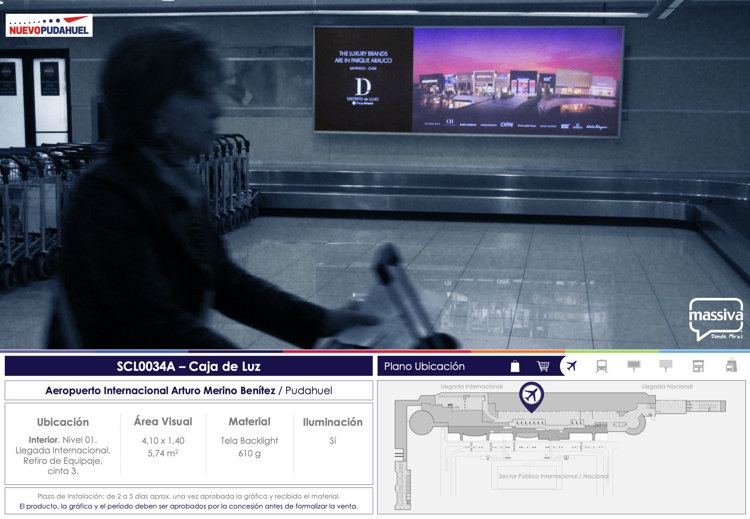Click the Sector Público Internacional / Nacional label
750x519 pixels.
coord(553,476)
